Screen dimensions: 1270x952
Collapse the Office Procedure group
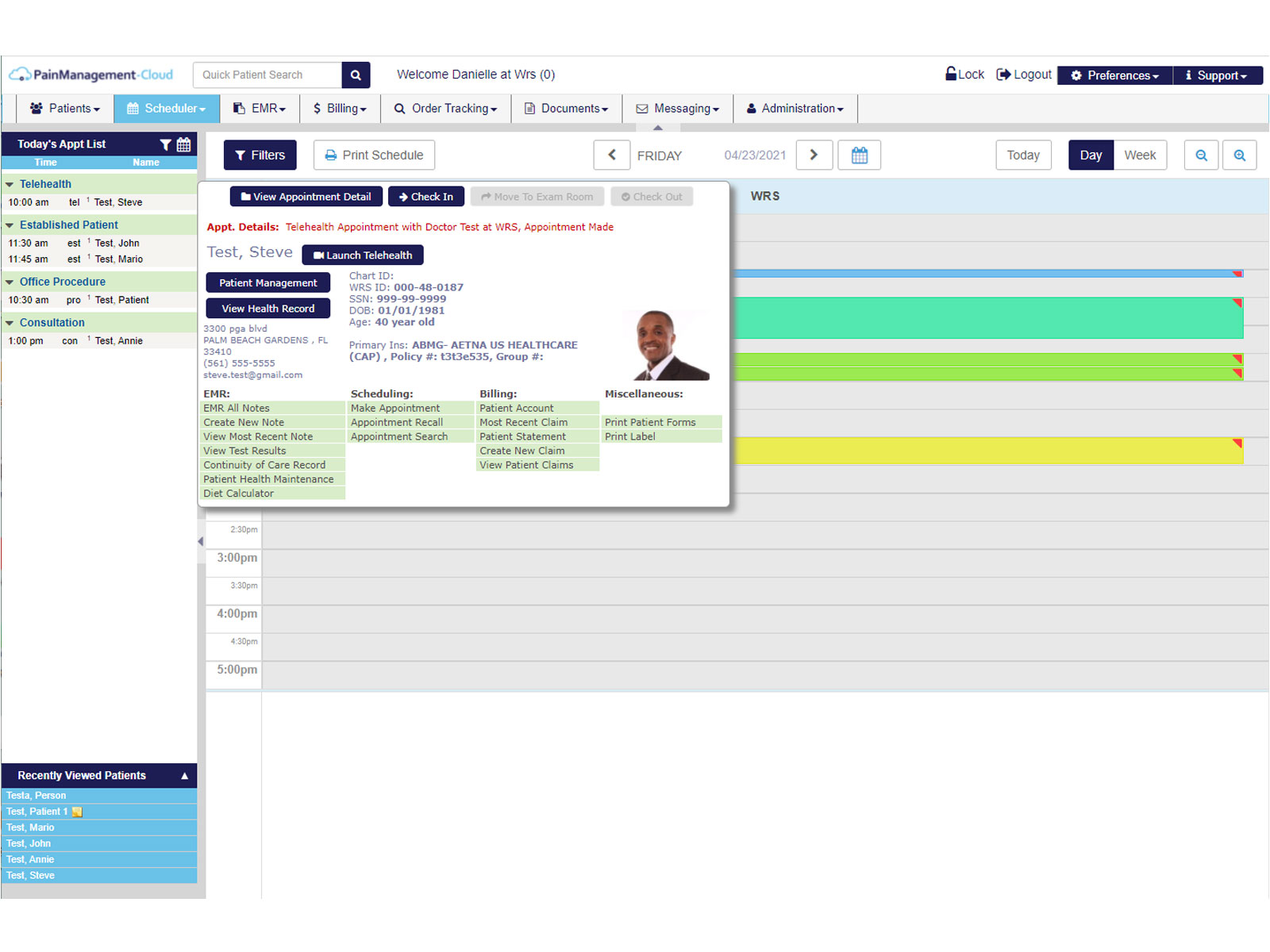(10, 282)
